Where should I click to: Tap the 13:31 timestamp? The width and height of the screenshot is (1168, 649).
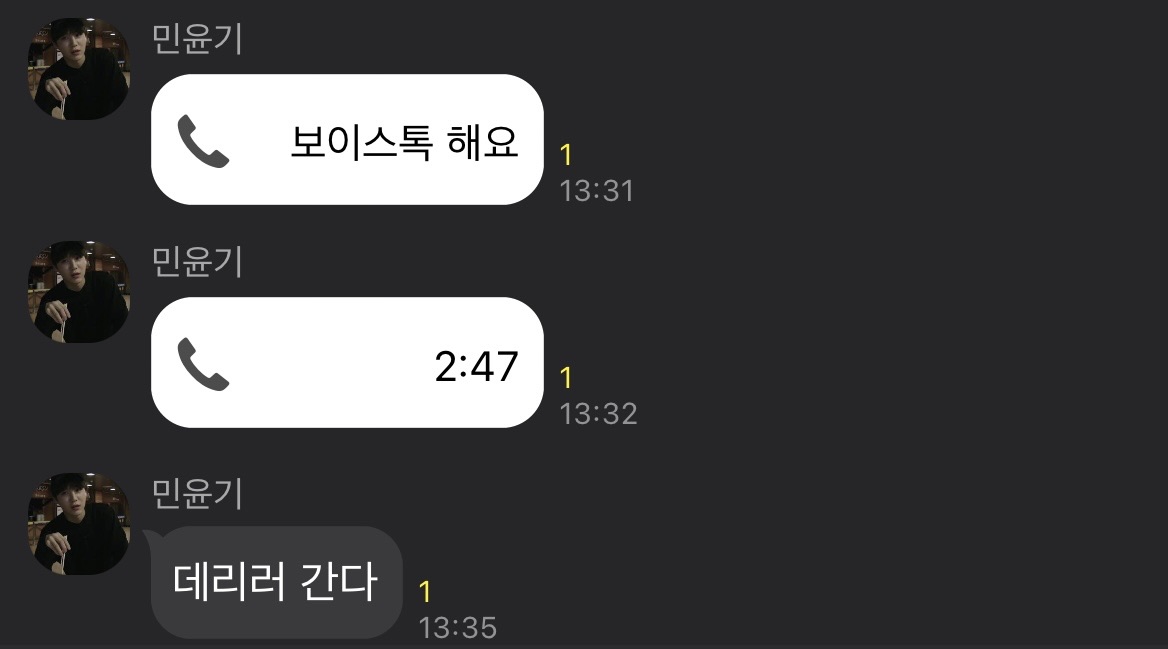(597, 191)
